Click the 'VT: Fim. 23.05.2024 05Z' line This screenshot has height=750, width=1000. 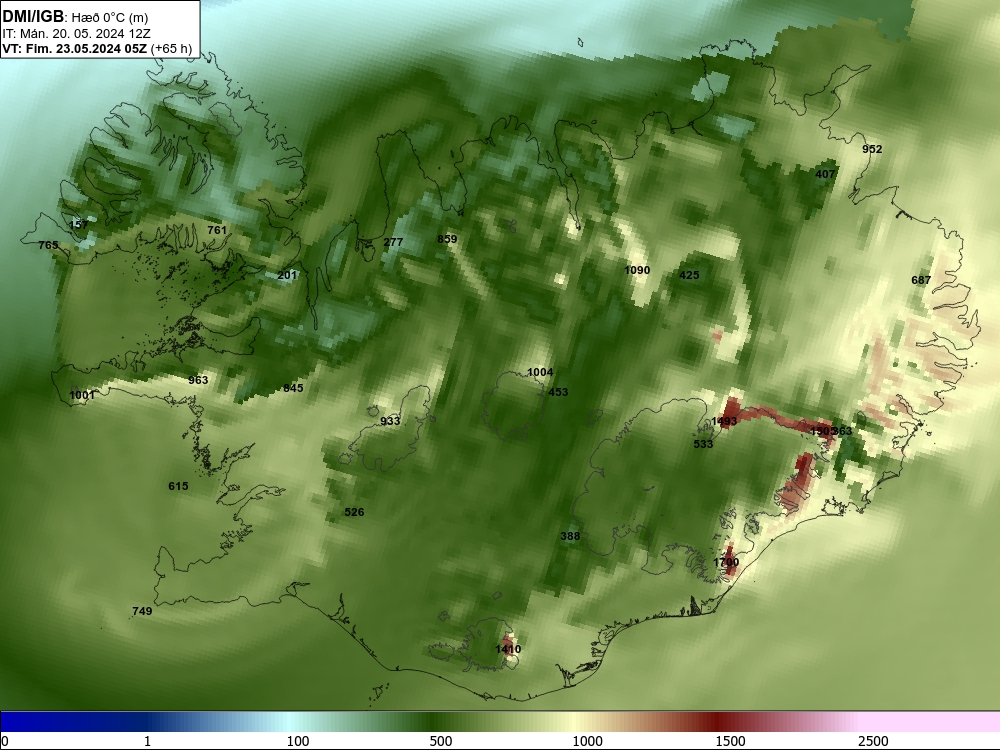75,49
